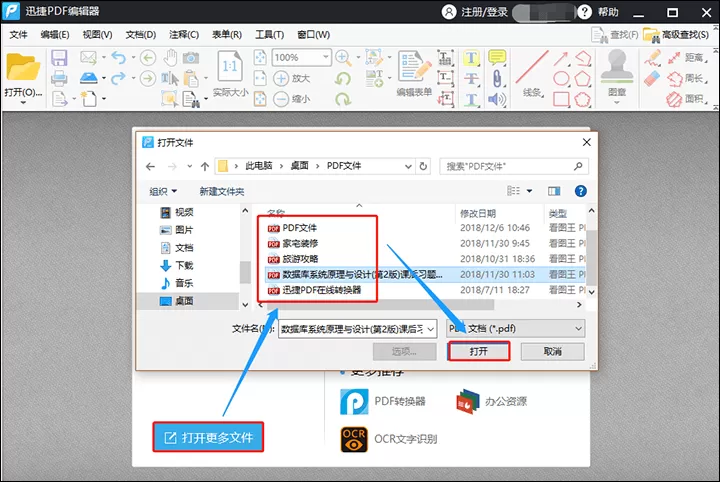Click the Zoom In 放大 button
This screenshot has height=482, width=720.
pyautogui.click(x=292, y=78)
